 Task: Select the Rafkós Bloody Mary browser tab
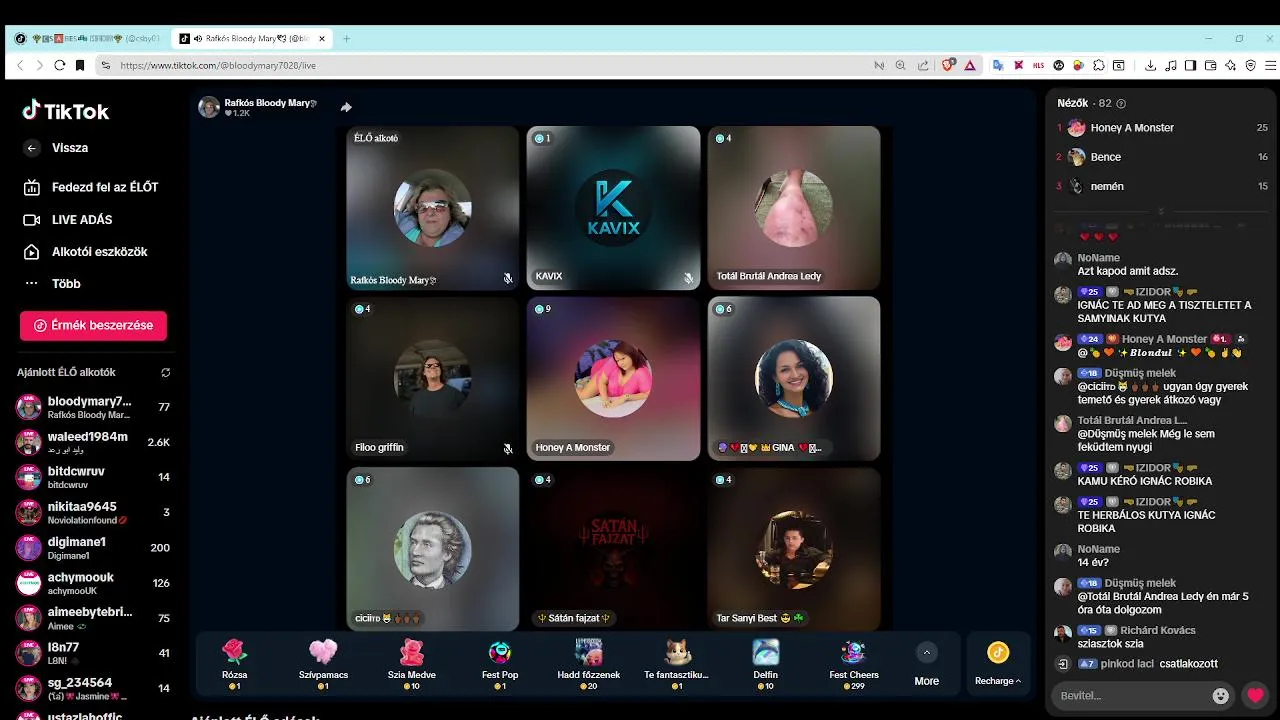[x=254, y=38]
